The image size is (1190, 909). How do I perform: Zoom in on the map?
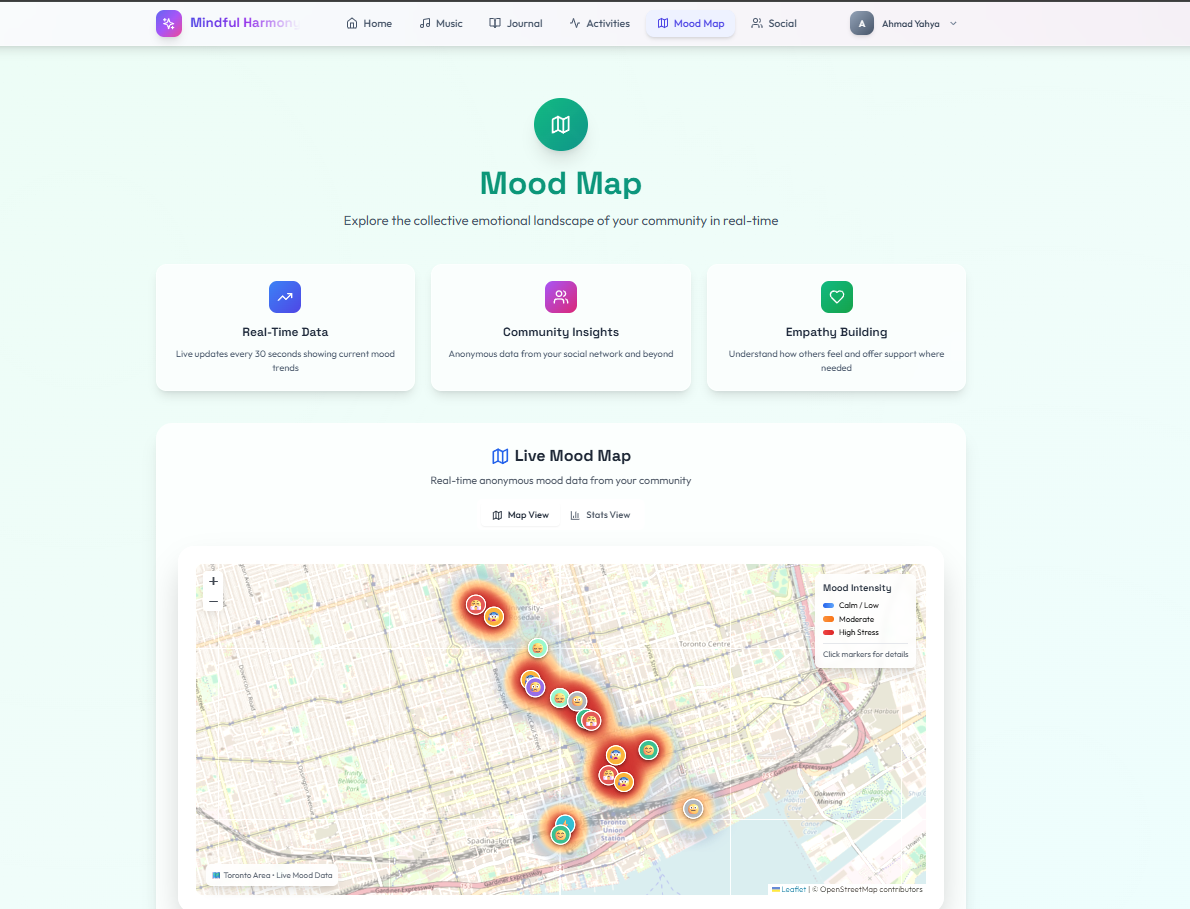213,581
